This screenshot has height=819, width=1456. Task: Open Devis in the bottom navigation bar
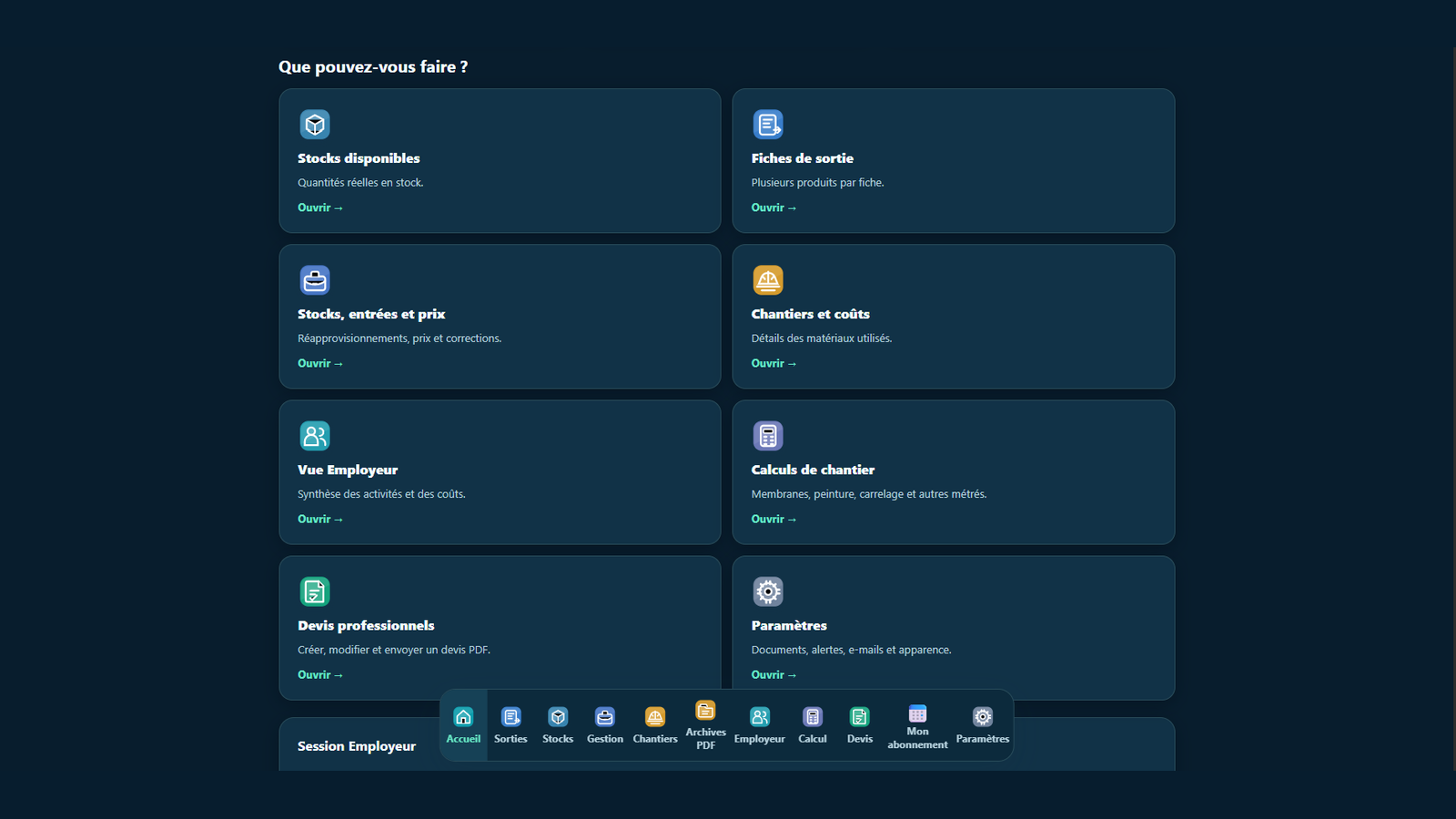coord(860,725)
